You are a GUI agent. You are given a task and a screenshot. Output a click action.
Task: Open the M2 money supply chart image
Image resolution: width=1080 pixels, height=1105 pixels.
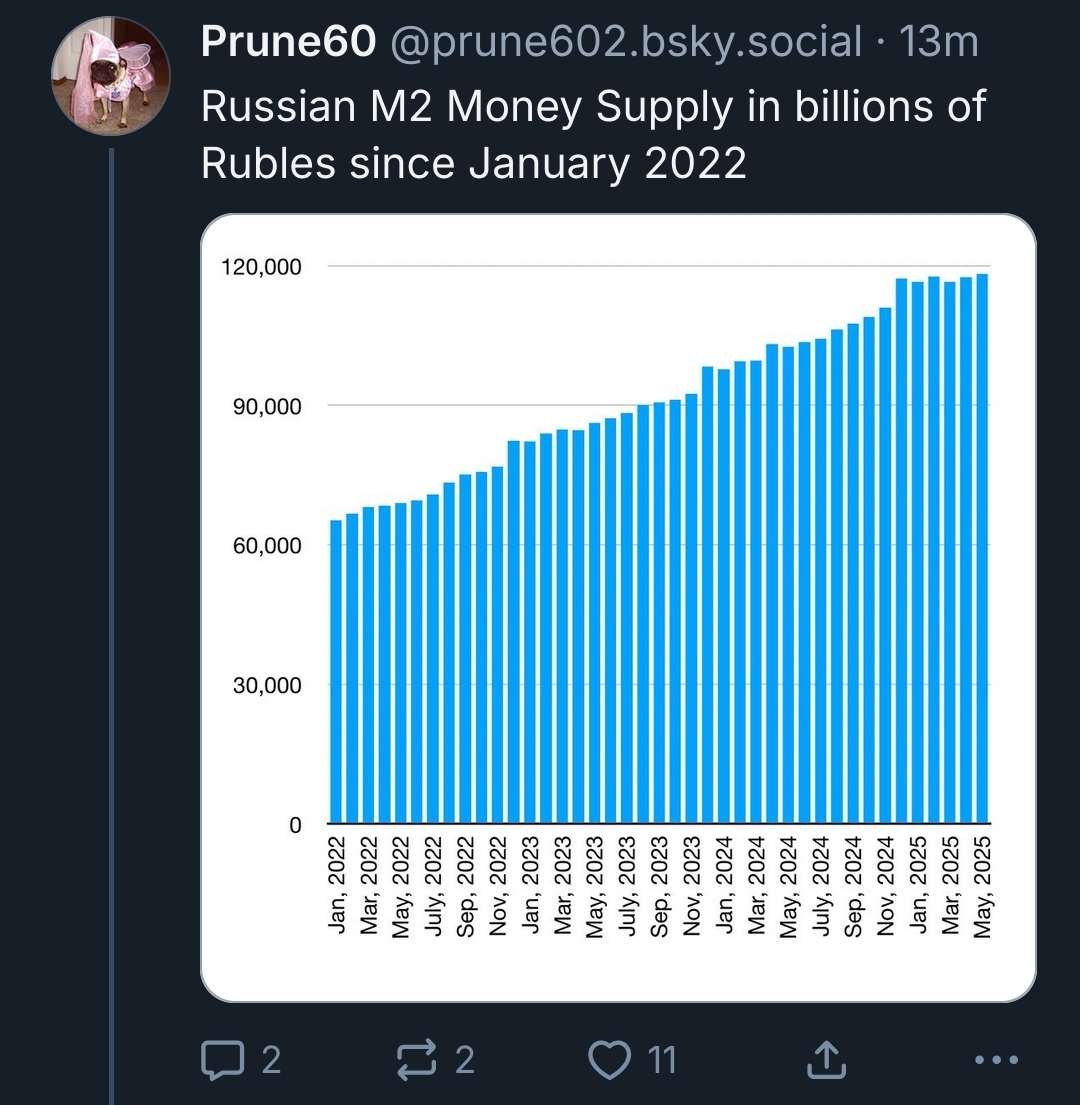pos(618,607)
